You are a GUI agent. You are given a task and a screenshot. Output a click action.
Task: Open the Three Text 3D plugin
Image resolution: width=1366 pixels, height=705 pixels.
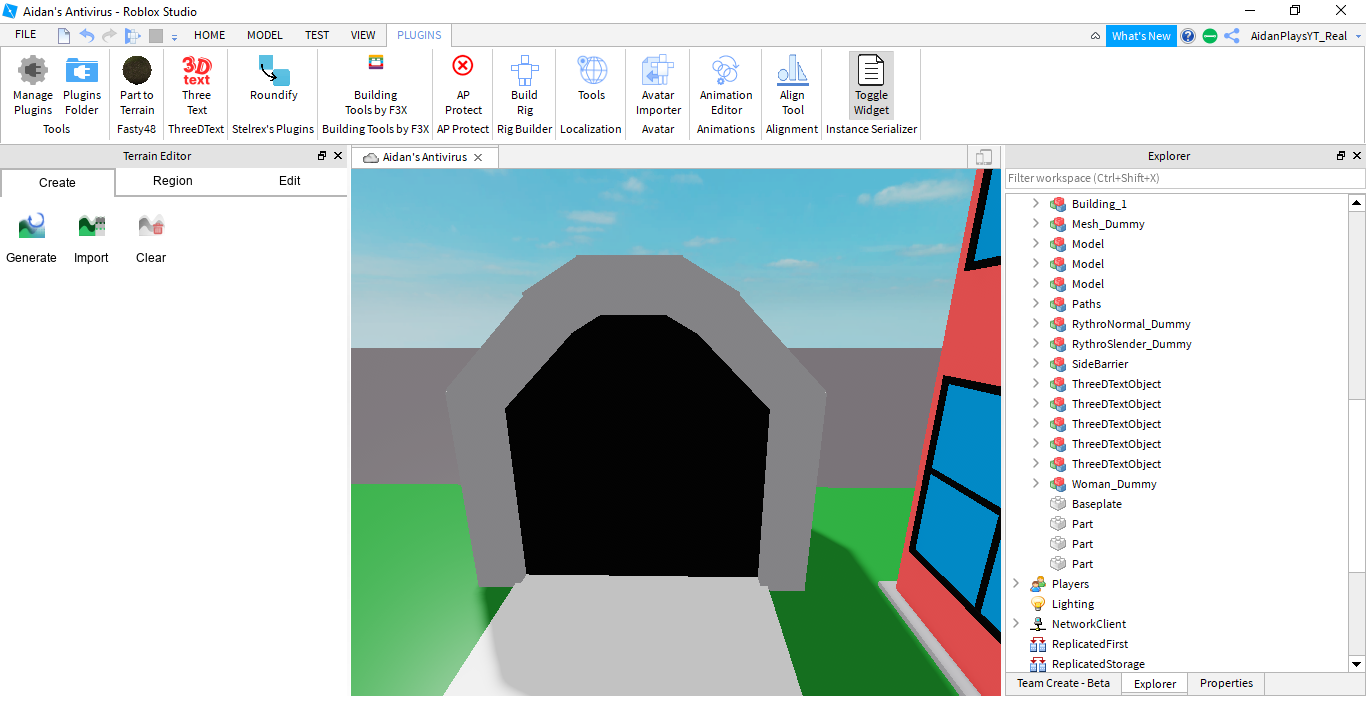[196, 86]
